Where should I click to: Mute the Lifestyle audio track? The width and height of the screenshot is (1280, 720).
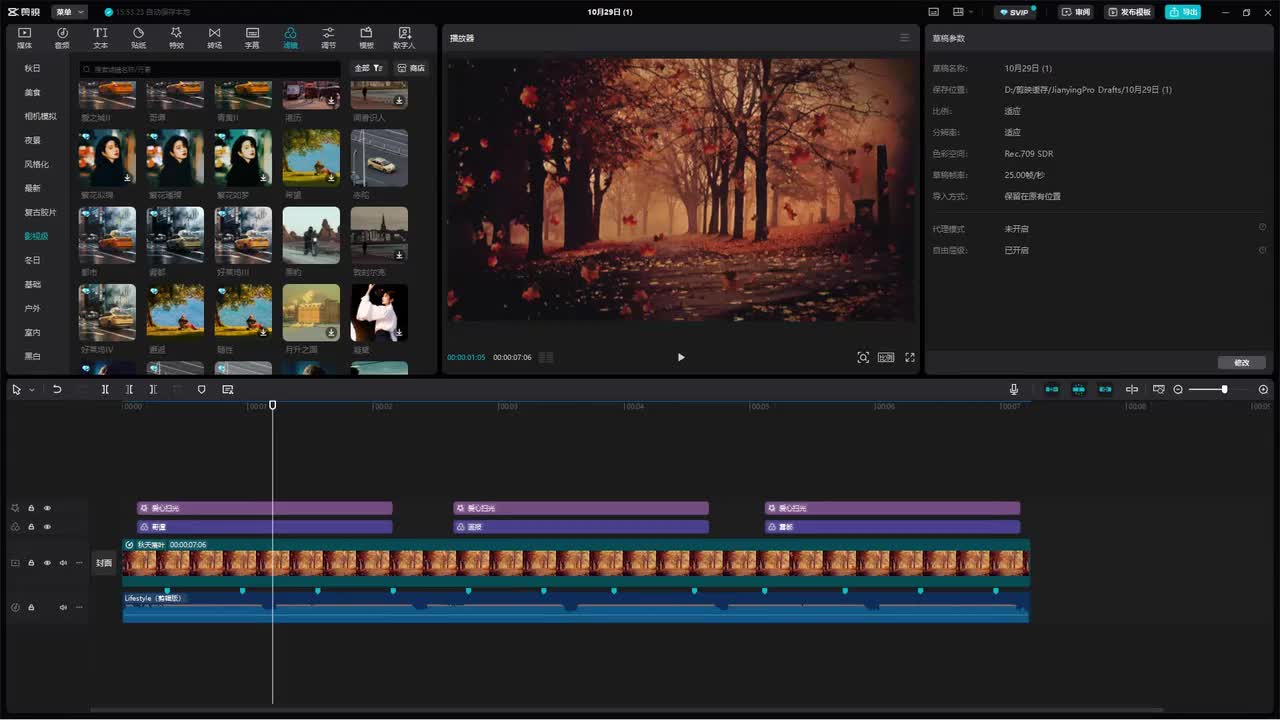(63, 607)
